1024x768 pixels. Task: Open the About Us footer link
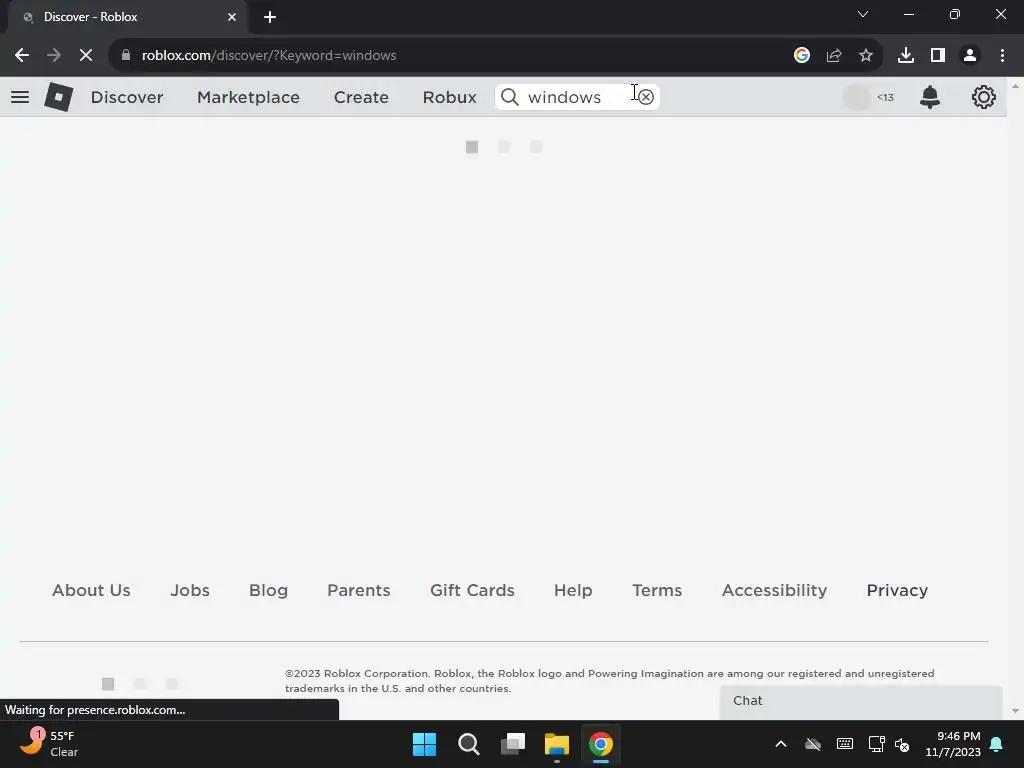[x=91, y=590]
